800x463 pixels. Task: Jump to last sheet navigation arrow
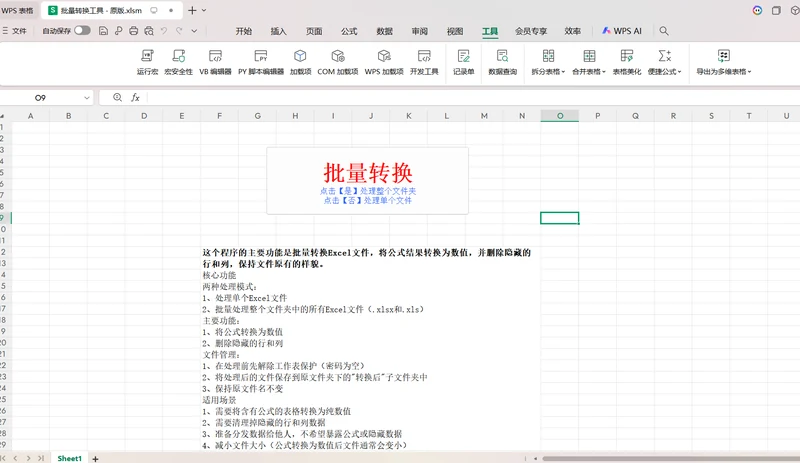[x=41, y=458]
